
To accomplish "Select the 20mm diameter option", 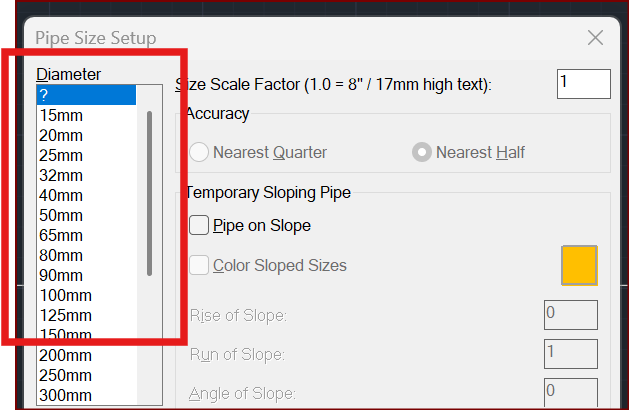I will [61, 135].
